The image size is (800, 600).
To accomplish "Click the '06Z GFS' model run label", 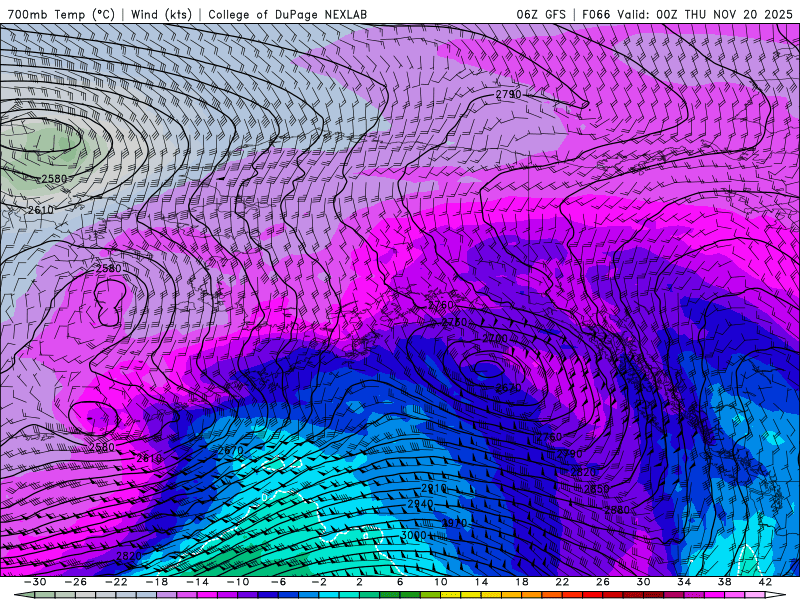I will click(x=541, y=14).
